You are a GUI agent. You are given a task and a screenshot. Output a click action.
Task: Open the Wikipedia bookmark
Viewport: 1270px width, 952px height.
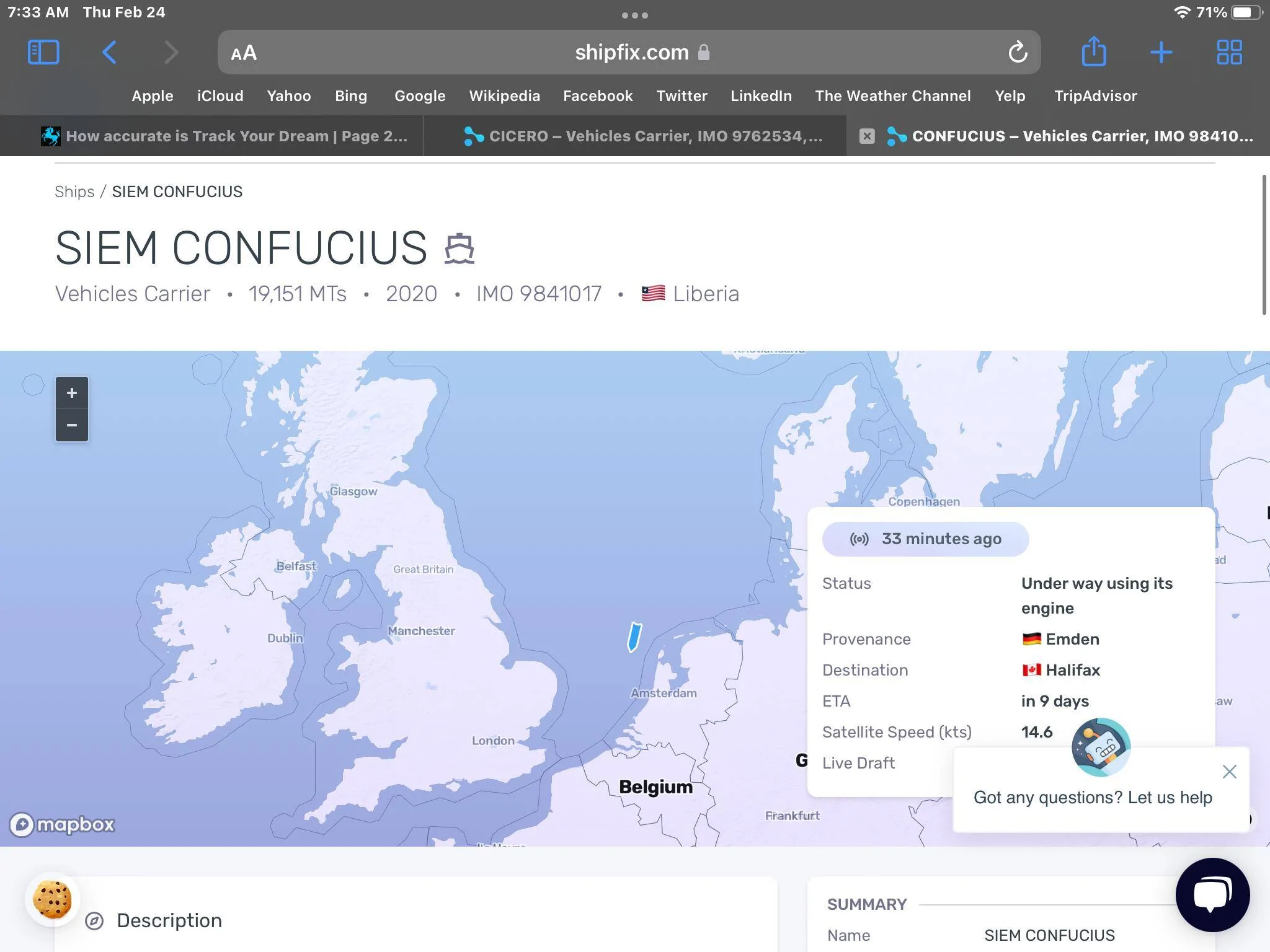[504, 96]
